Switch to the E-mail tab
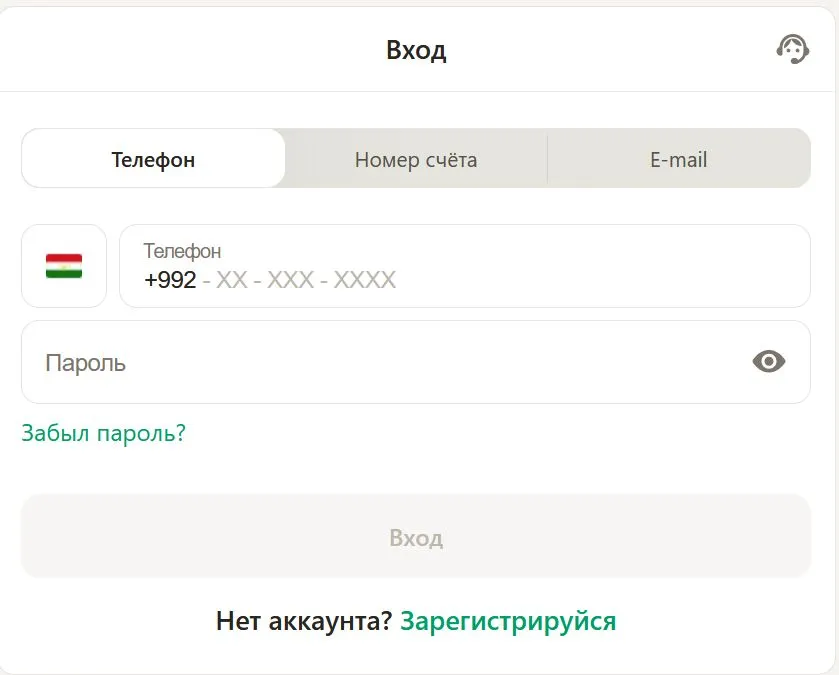The width and height of the screenshot is (839, 675). tap(678, 159)
